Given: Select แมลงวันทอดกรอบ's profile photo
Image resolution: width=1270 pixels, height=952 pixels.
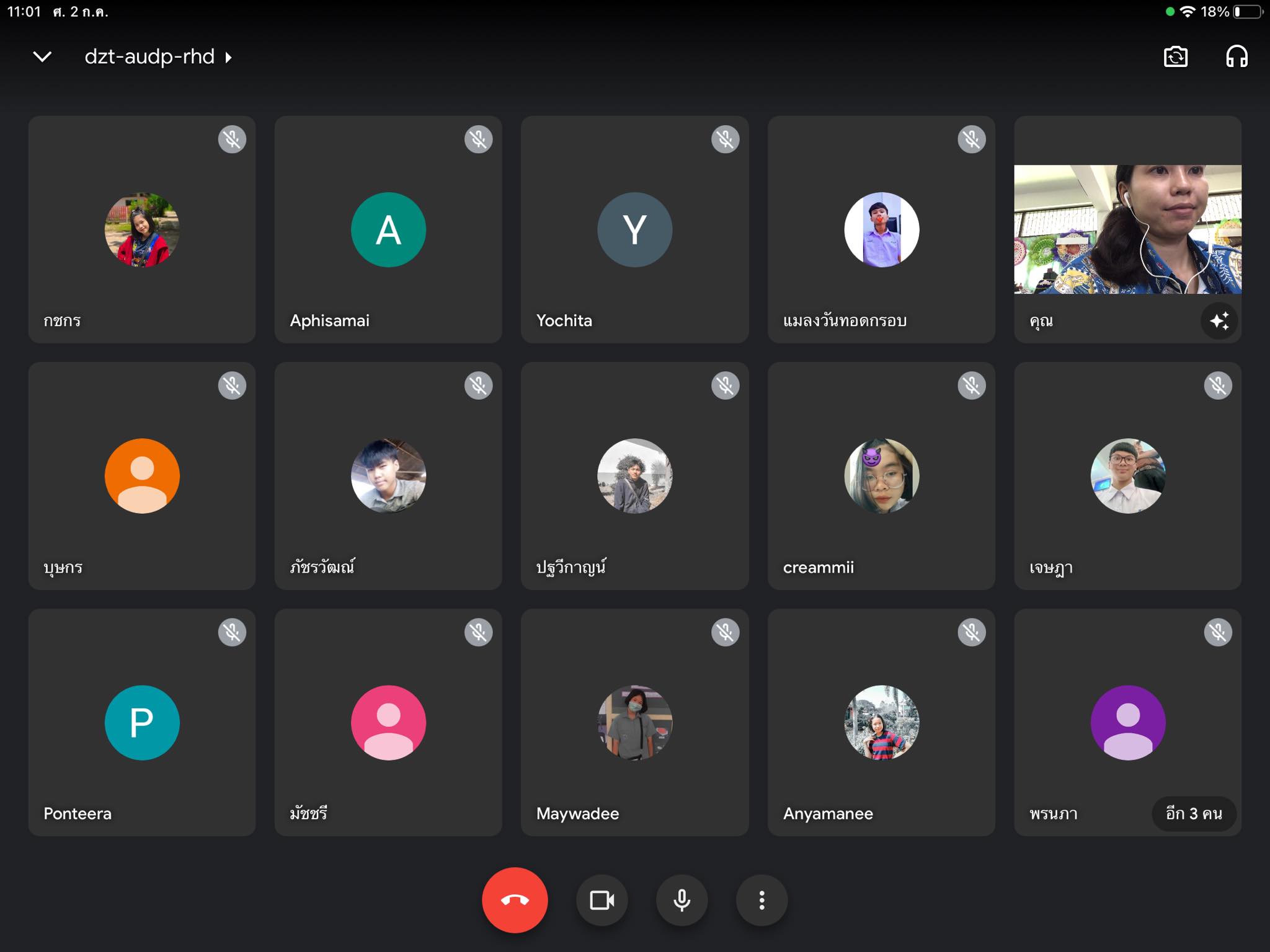Looking at the screenshot, I should point(881,229).
